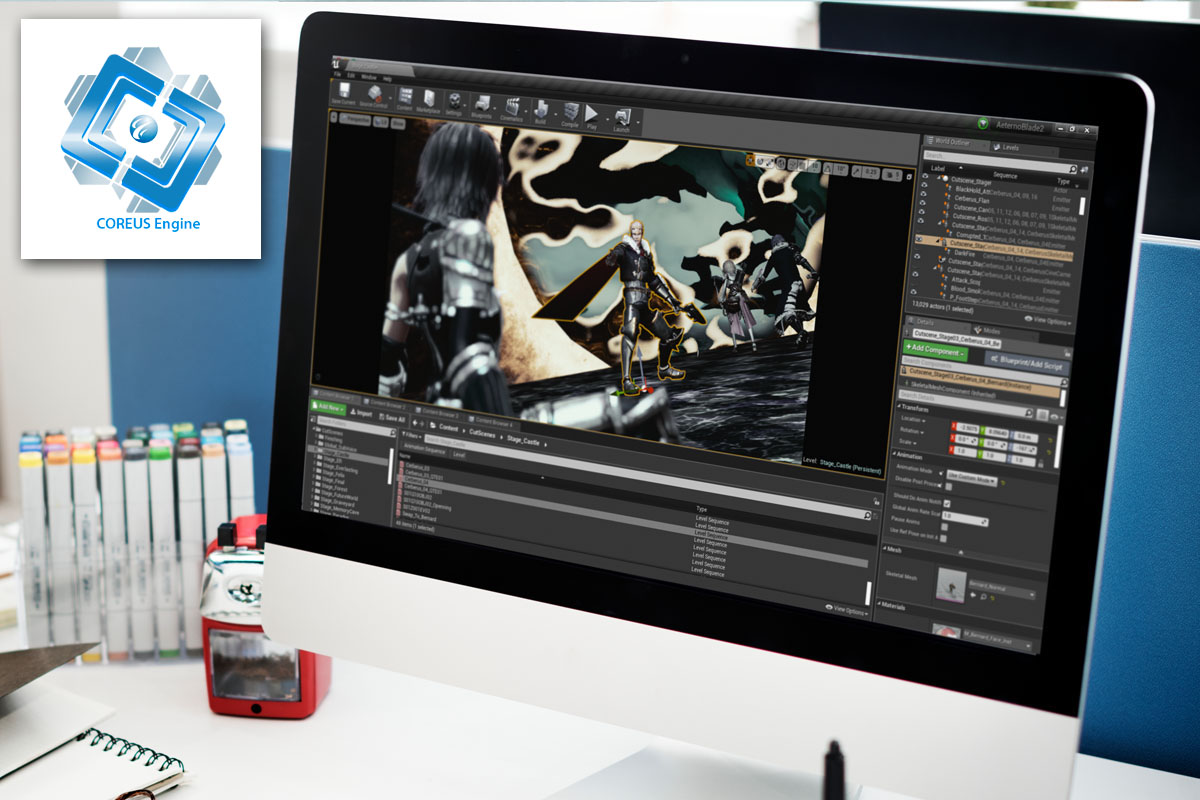
Task: Enable the Pause Anims checkbox
Action: [945, 528]
